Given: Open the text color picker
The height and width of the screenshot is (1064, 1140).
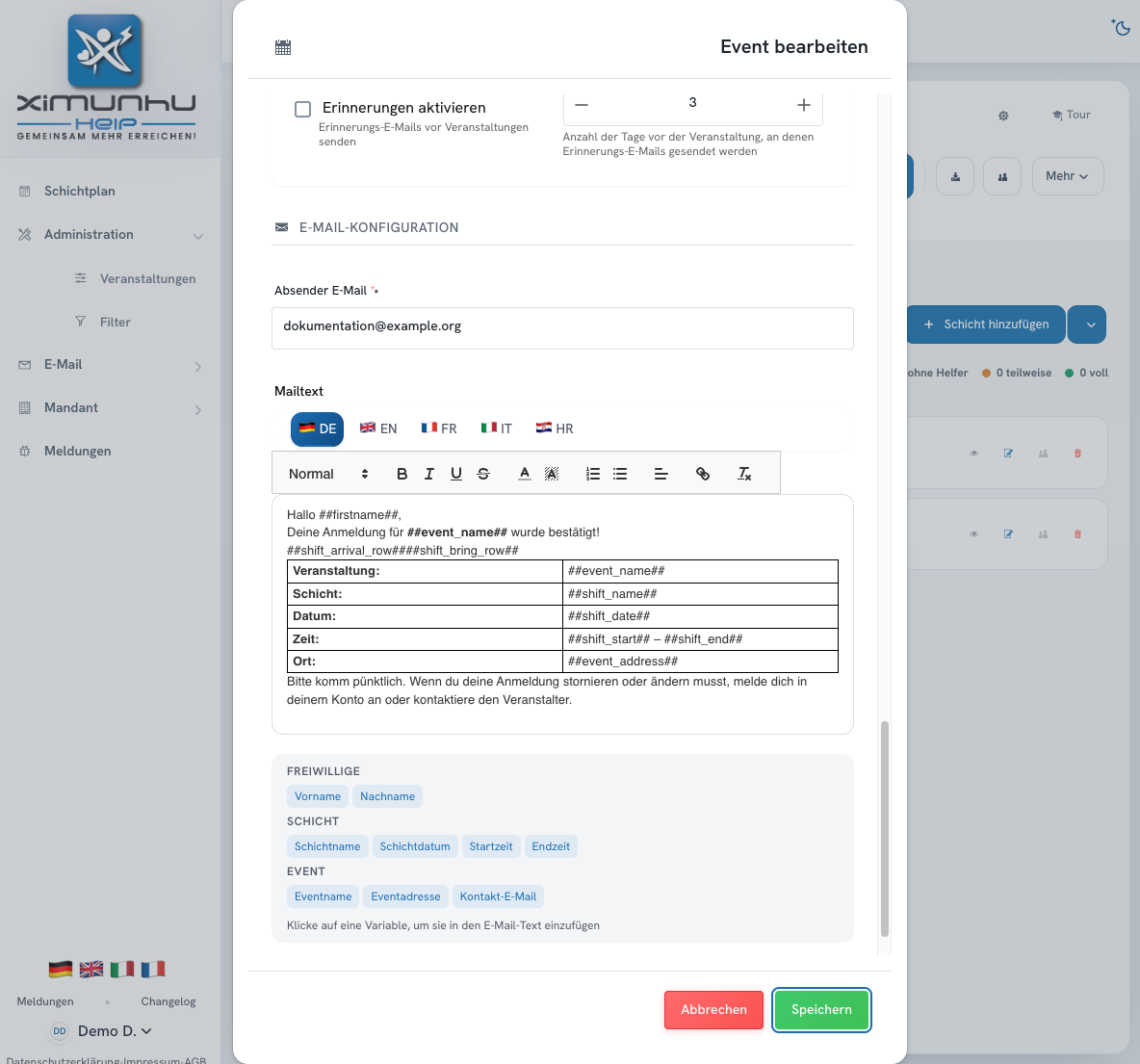Looking at the screenshot, I should [524, 474].
